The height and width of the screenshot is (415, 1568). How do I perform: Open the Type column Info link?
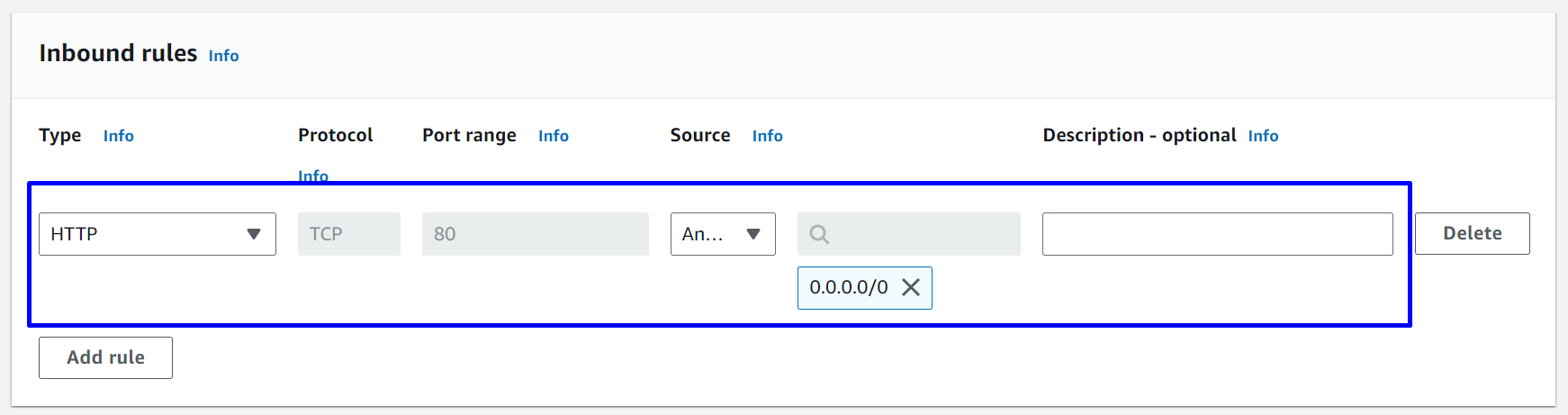click(x=118, y=136)
